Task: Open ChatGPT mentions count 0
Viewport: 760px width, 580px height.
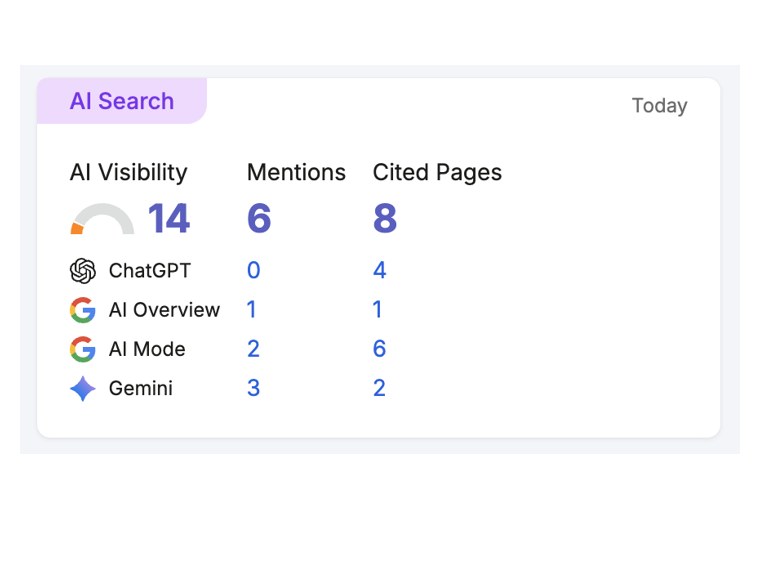Action: click(253, 270)
